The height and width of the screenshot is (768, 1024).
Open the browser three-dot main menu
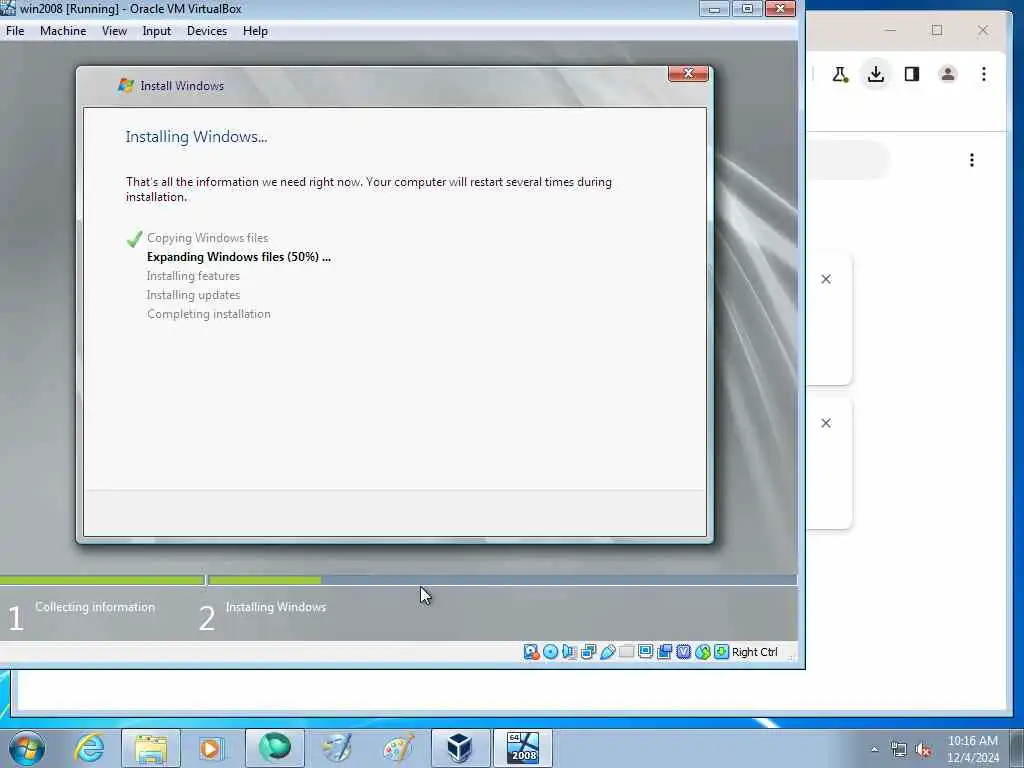coord(984,74)
